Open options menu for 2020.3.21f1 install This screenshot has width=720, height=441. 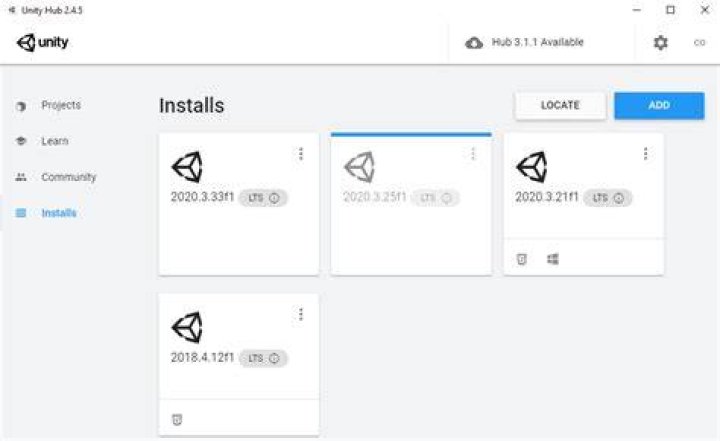pos(646,154)
